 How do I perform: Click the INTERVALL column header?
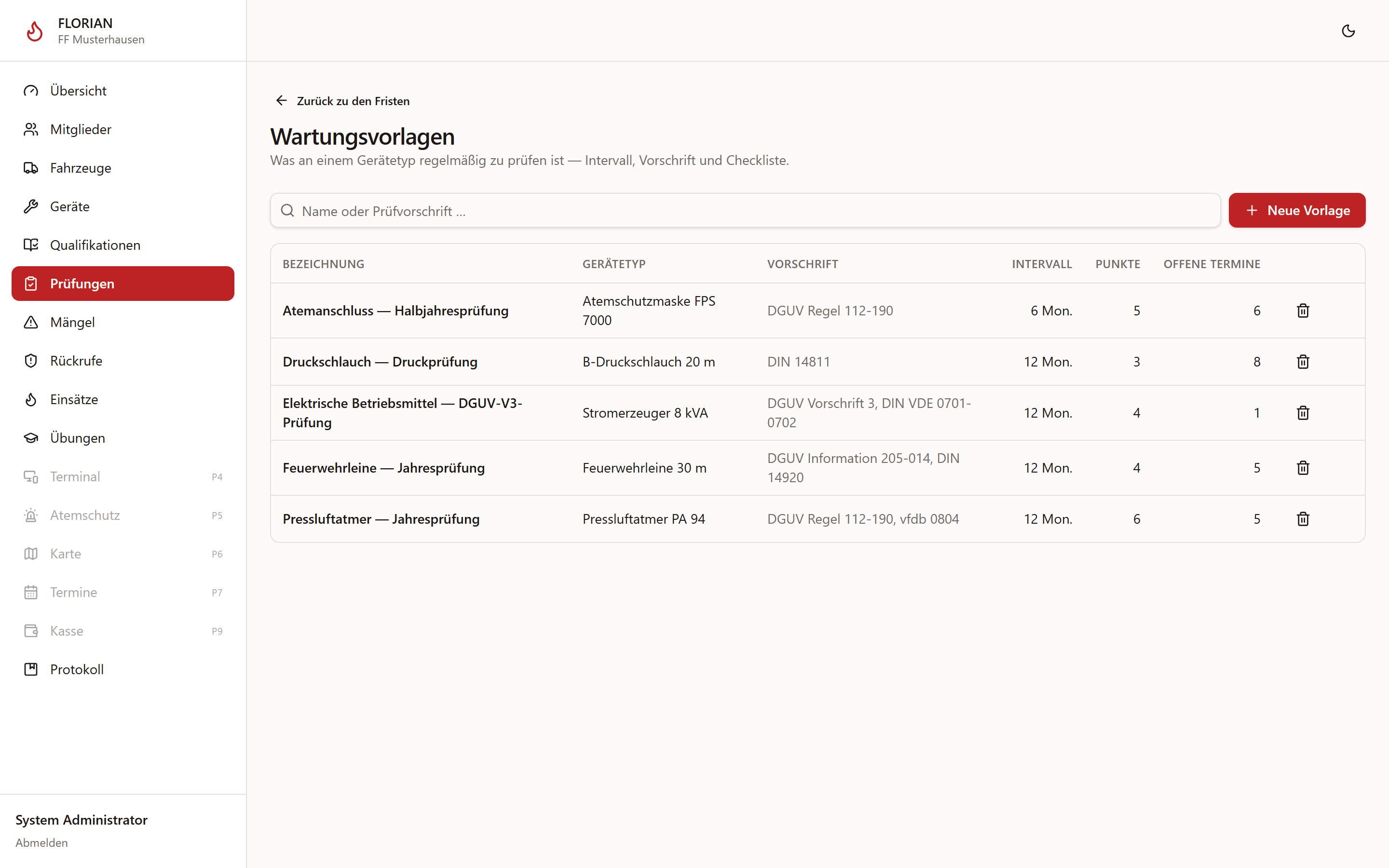(x=1042, y=264)
